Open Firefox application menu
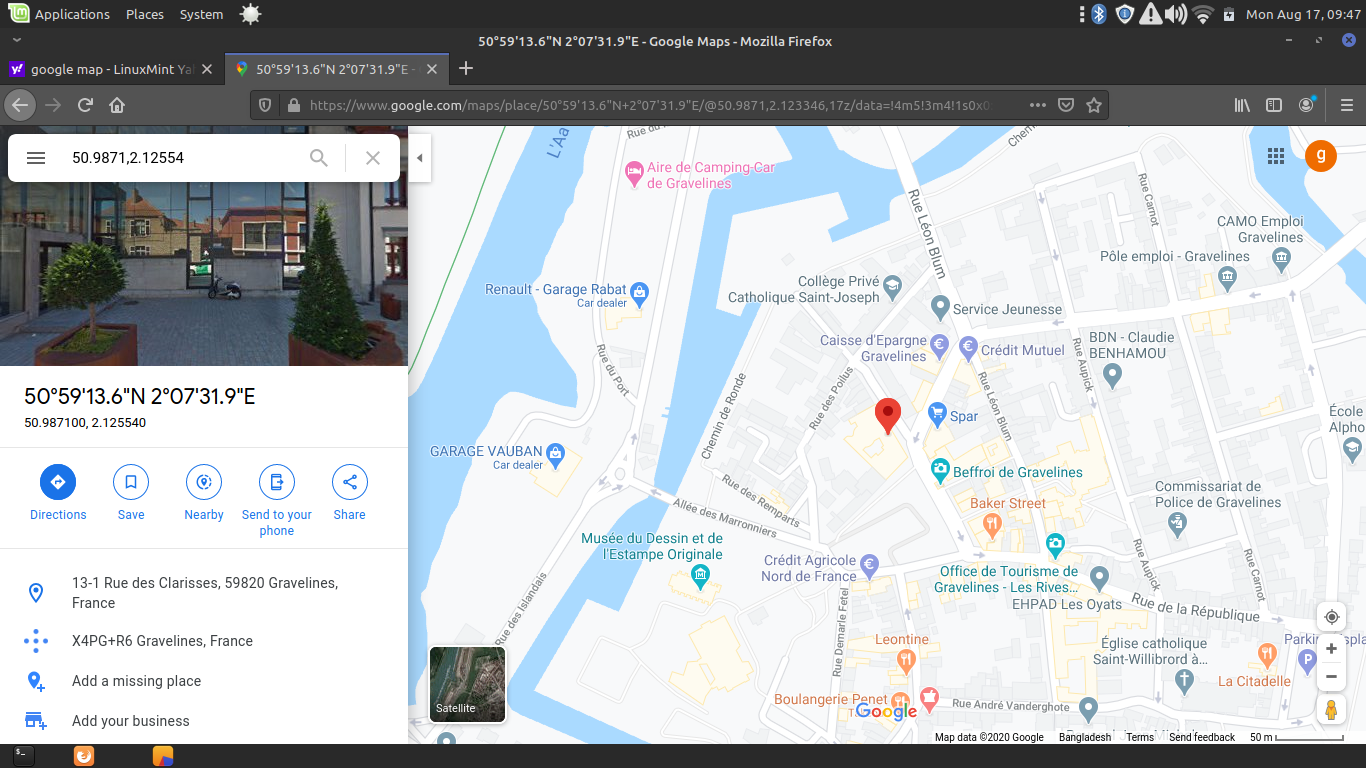Viewport: 1366px width, 768px height. tap(1346, 105)
